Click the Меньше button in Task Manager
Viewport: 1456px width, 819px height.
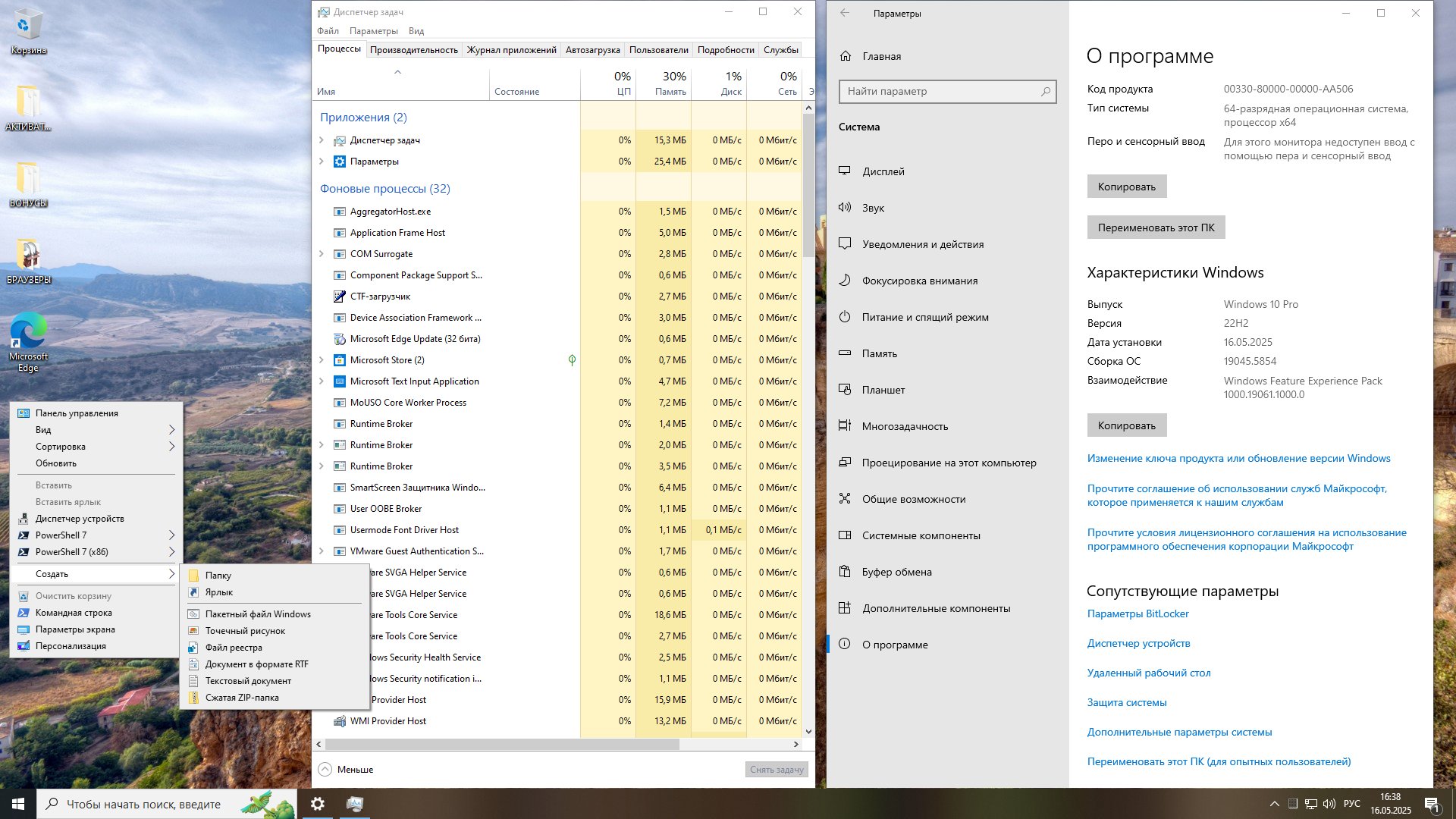tap(346, 769)
